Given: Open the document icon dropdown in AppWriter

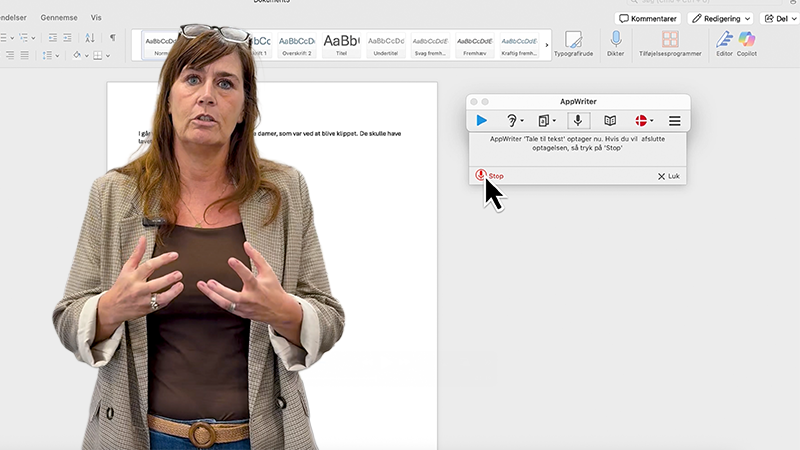Looking at the screenshot, I should (546, 121).
